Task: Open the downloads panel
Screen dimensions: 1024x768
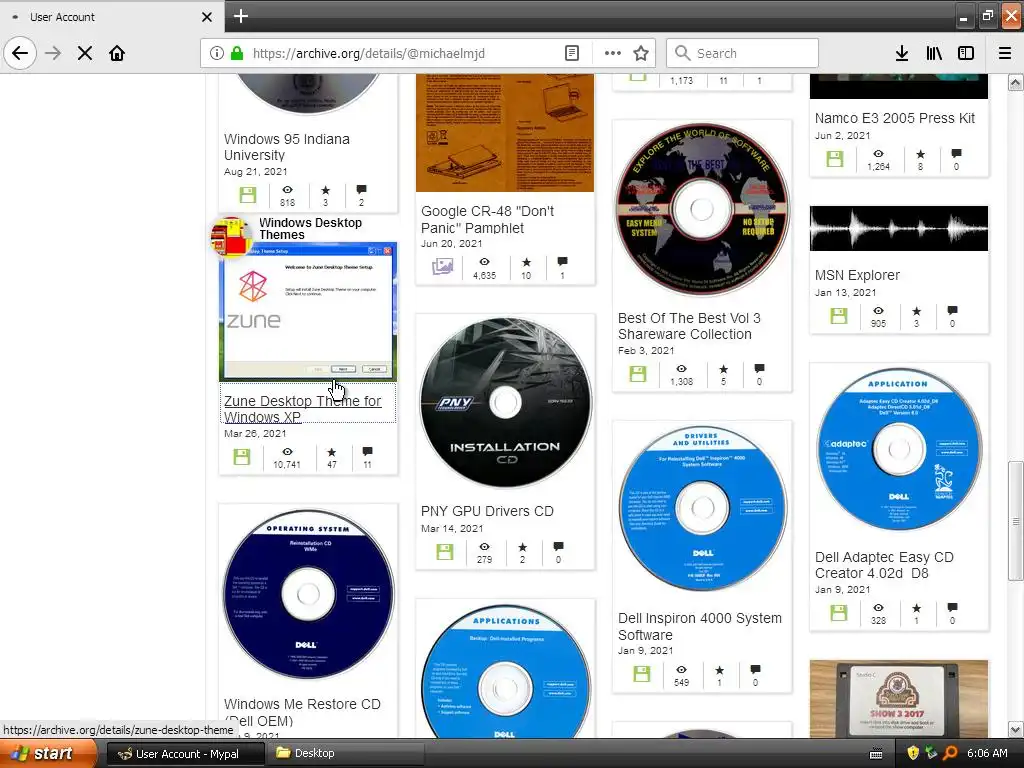Action: 902,53
